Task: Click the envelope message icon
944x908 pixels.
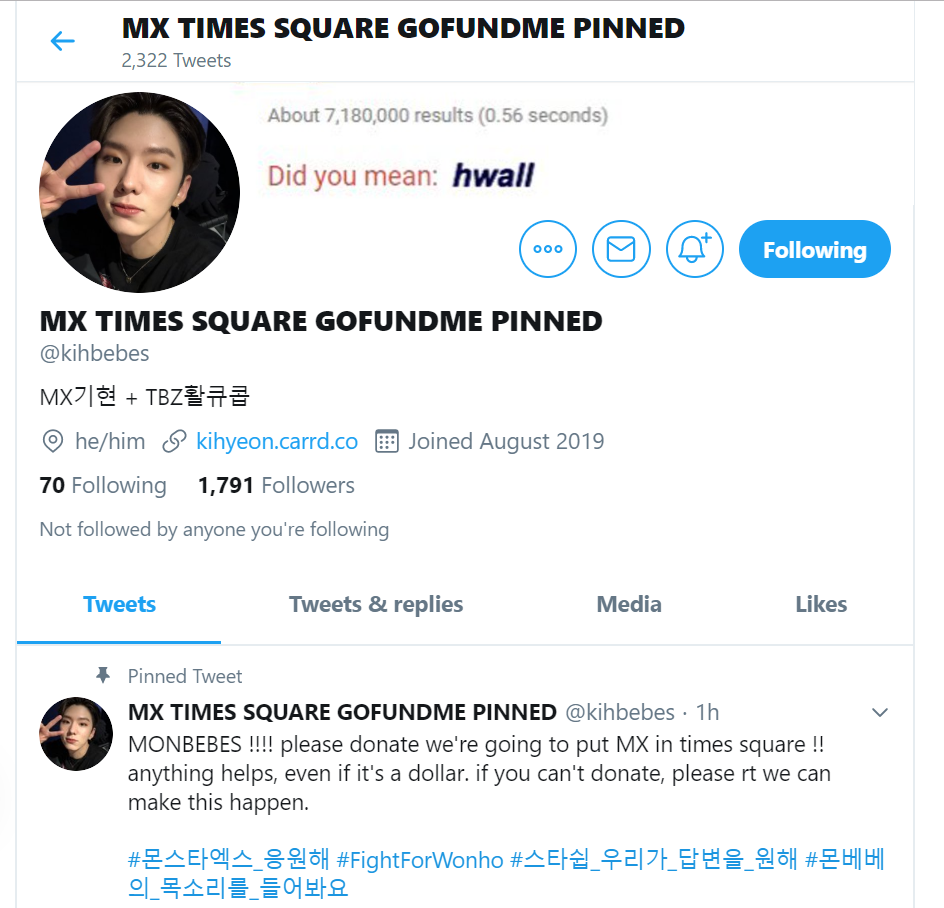Action: coord(621,249)
